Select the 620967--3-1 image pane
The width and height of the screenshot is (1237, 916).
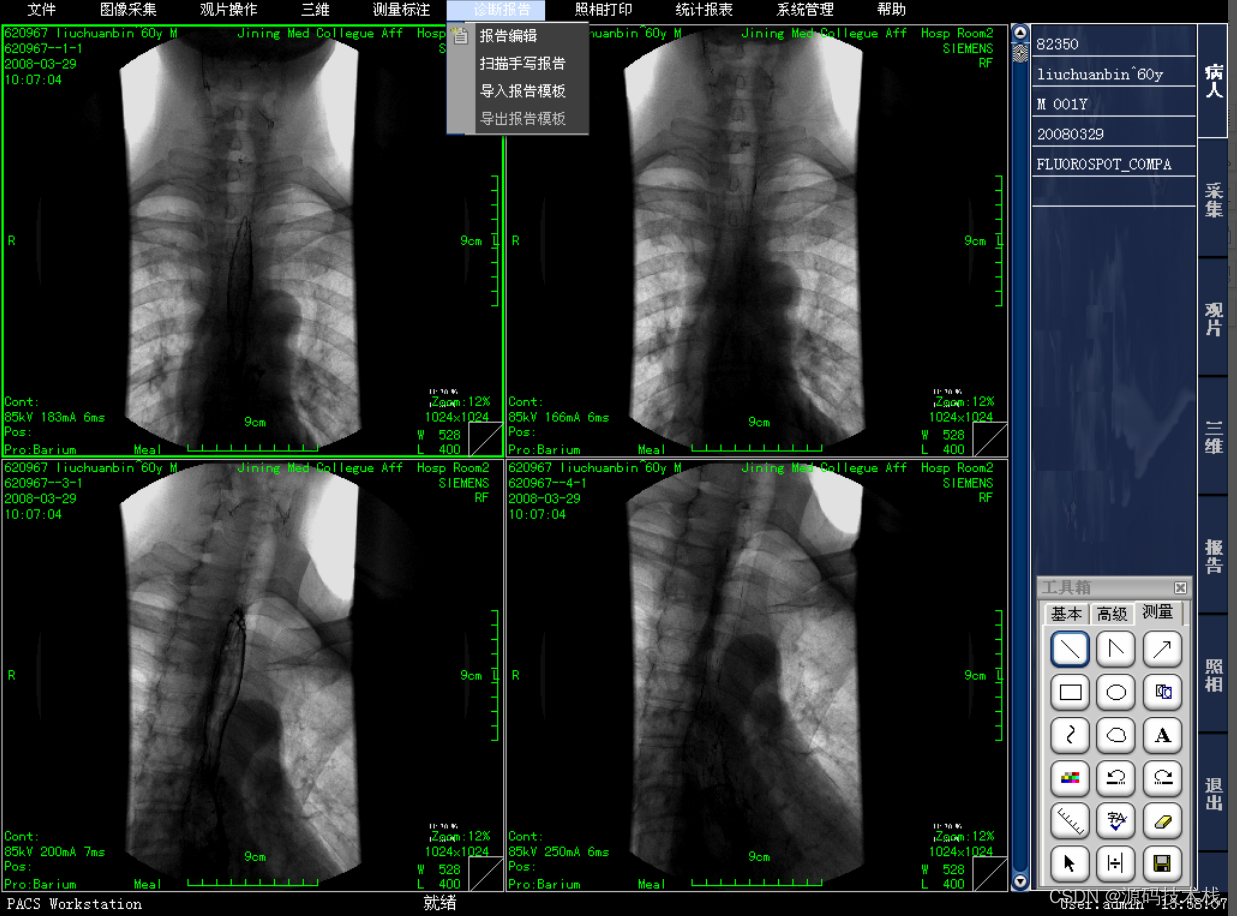(x=252, y=675)
